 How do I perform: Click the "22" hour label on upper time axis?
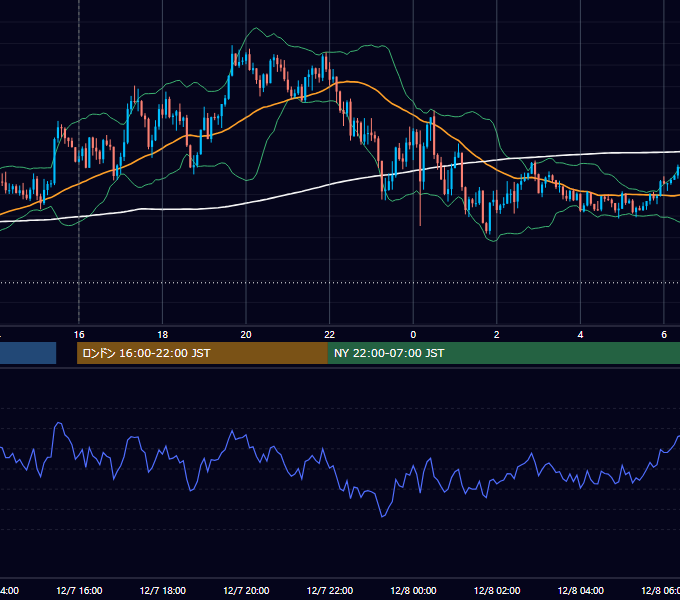(330, 335)
